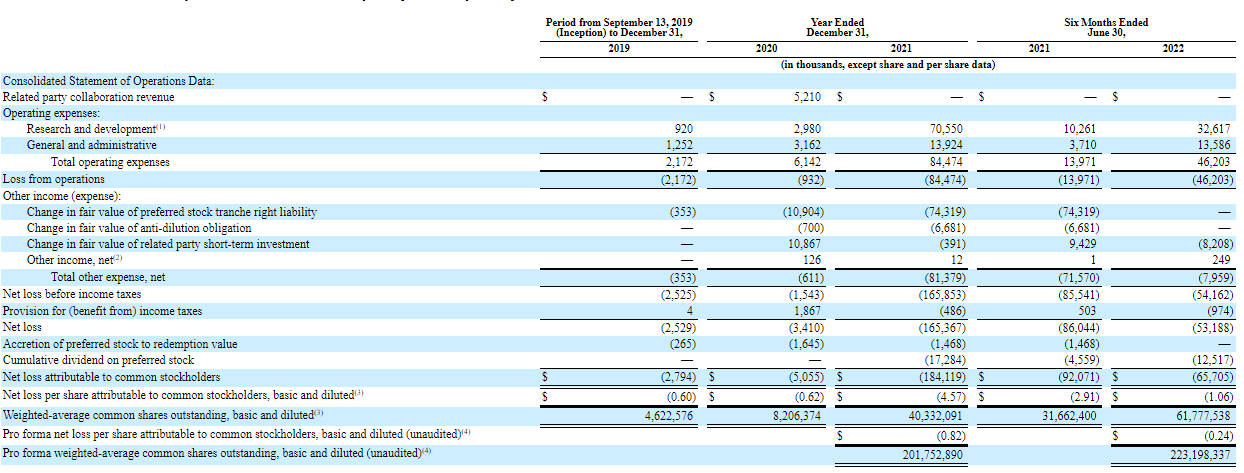The height and width of the screenshot is (473, 1244).
Task: Select weighted-average shares value 4,622,576
Action: [x=669, y=414]
